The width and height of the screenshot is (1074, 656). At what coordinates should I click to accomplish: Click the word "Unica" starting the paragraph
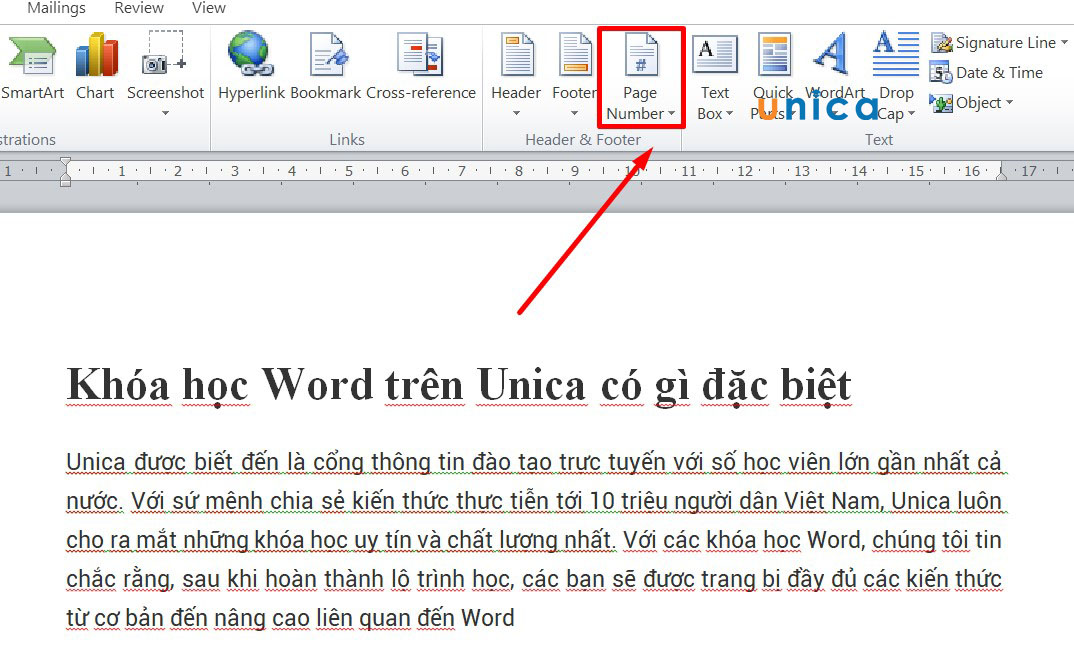96,462
